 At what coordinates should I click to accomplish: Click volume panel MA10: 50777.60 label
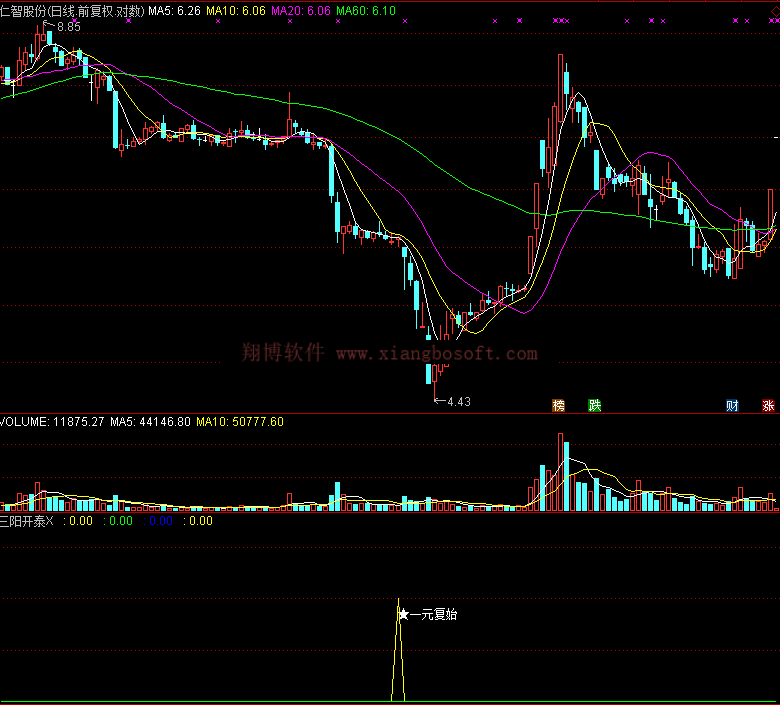click(x=239, y=422)
